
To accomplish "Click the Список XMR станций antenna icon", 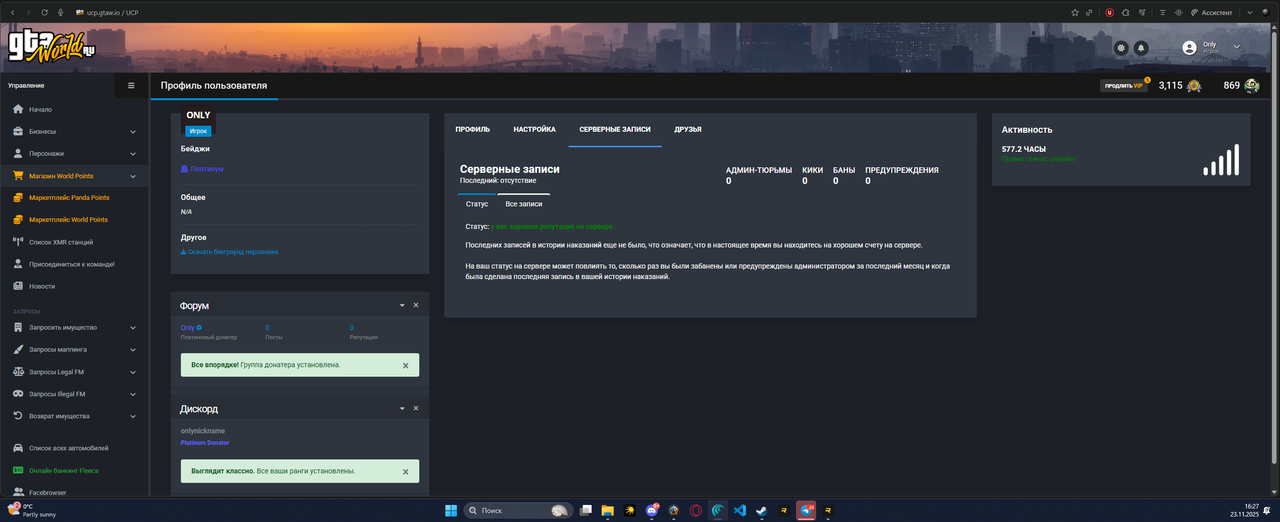I will (x=18, y=242).
